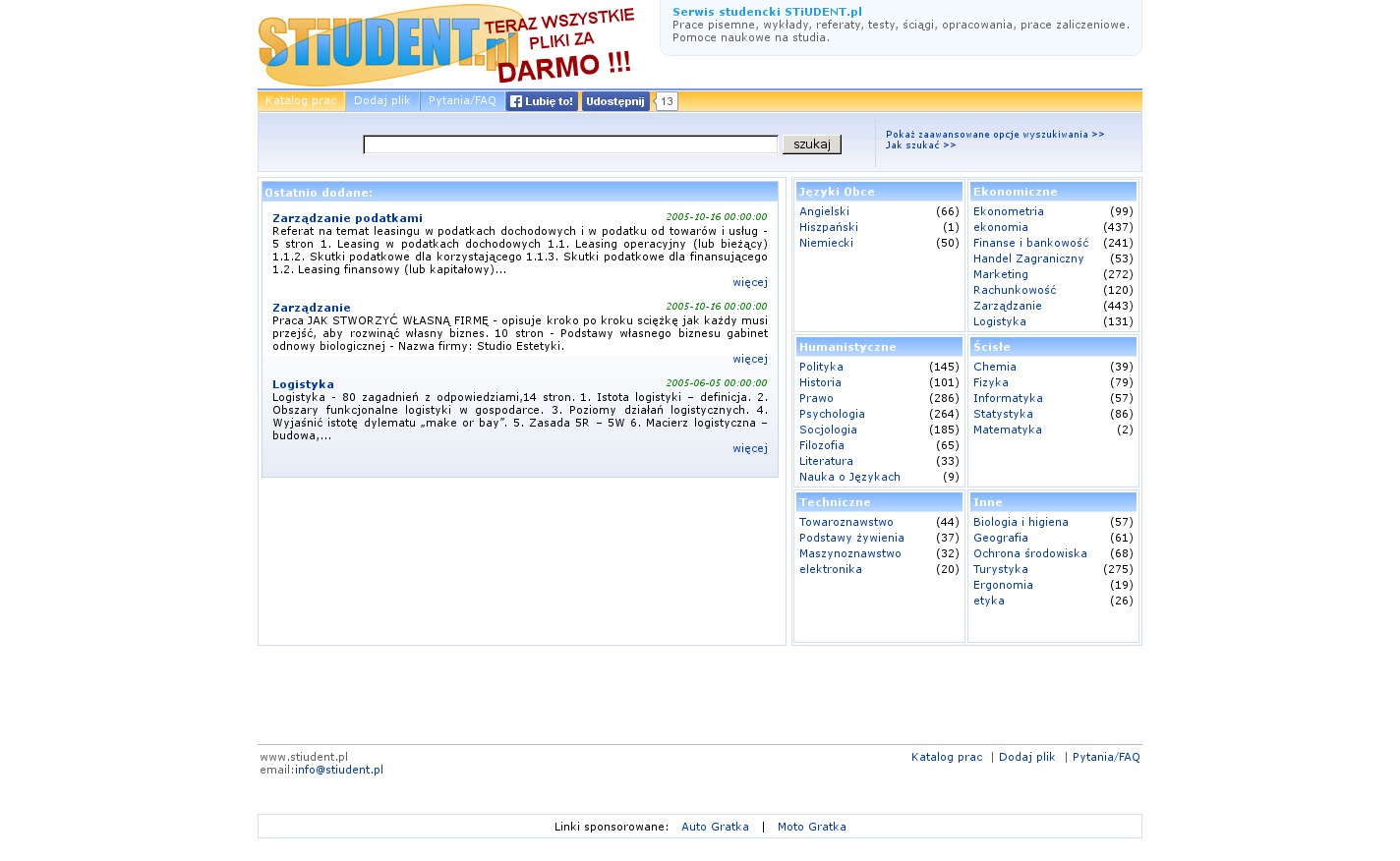Image resolution: width=1400 pixels, height=861 pixels.
Task: Switch to the 'Dodaj plik' tab
Action: point(382,101)
